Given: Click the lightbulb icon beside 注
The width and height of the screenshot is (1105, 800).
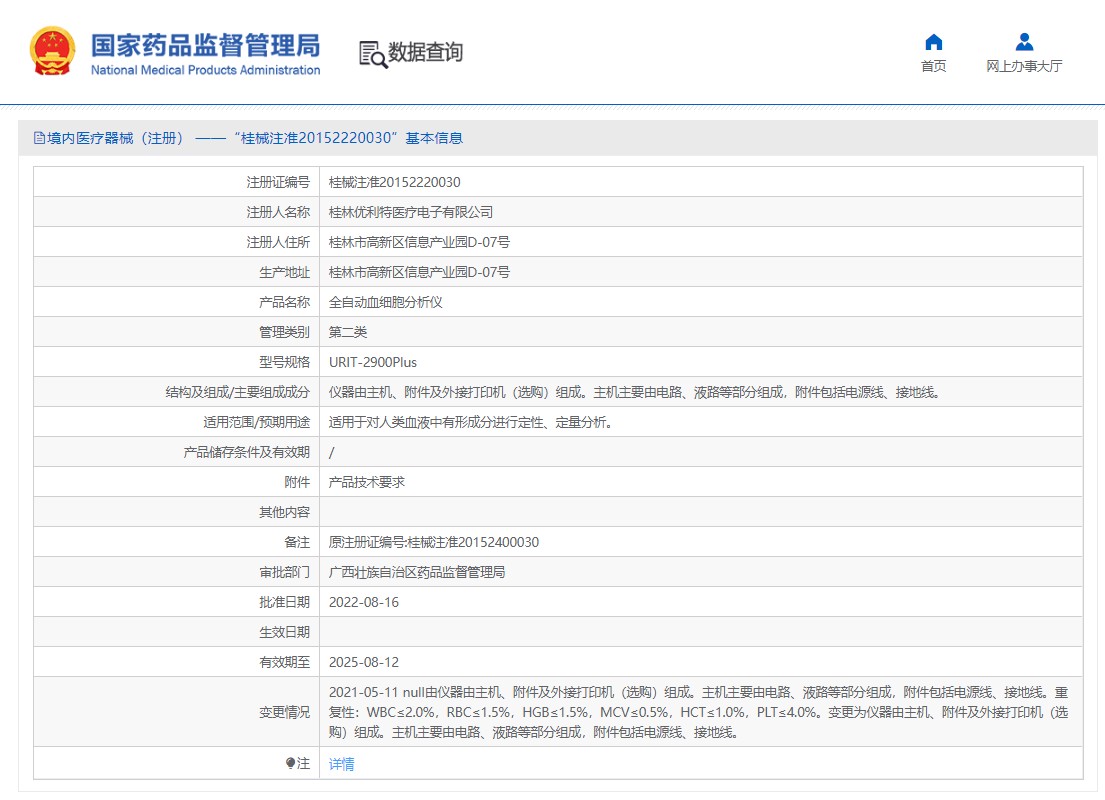Looking at the screenshot, I should click(290, 763).
